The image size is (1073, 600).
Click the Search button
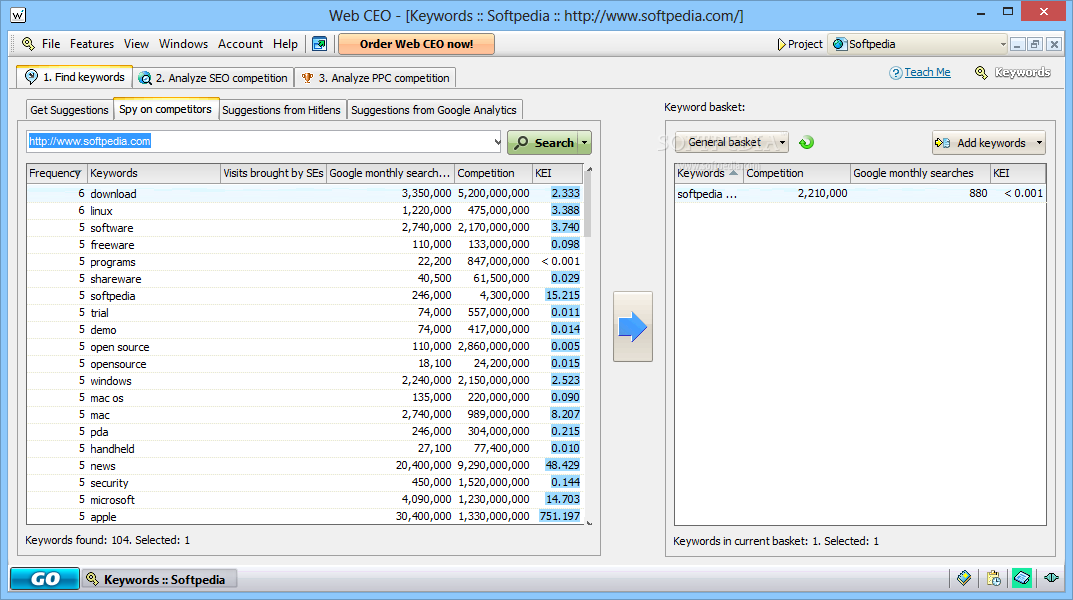pyautogui.click(x=543, y=142)
